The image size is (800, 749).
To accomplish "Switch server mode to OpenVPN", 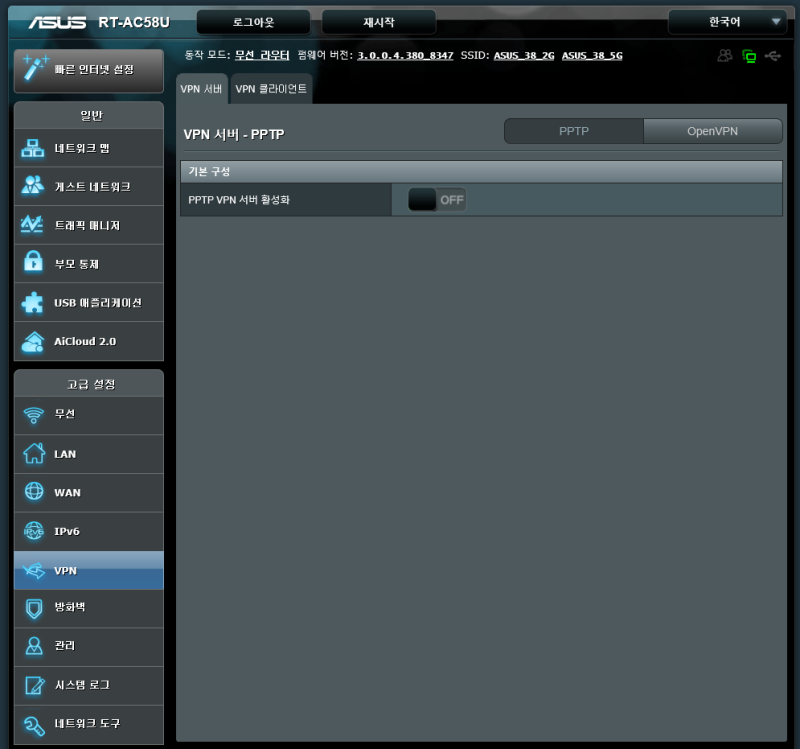I will [713, 131].
